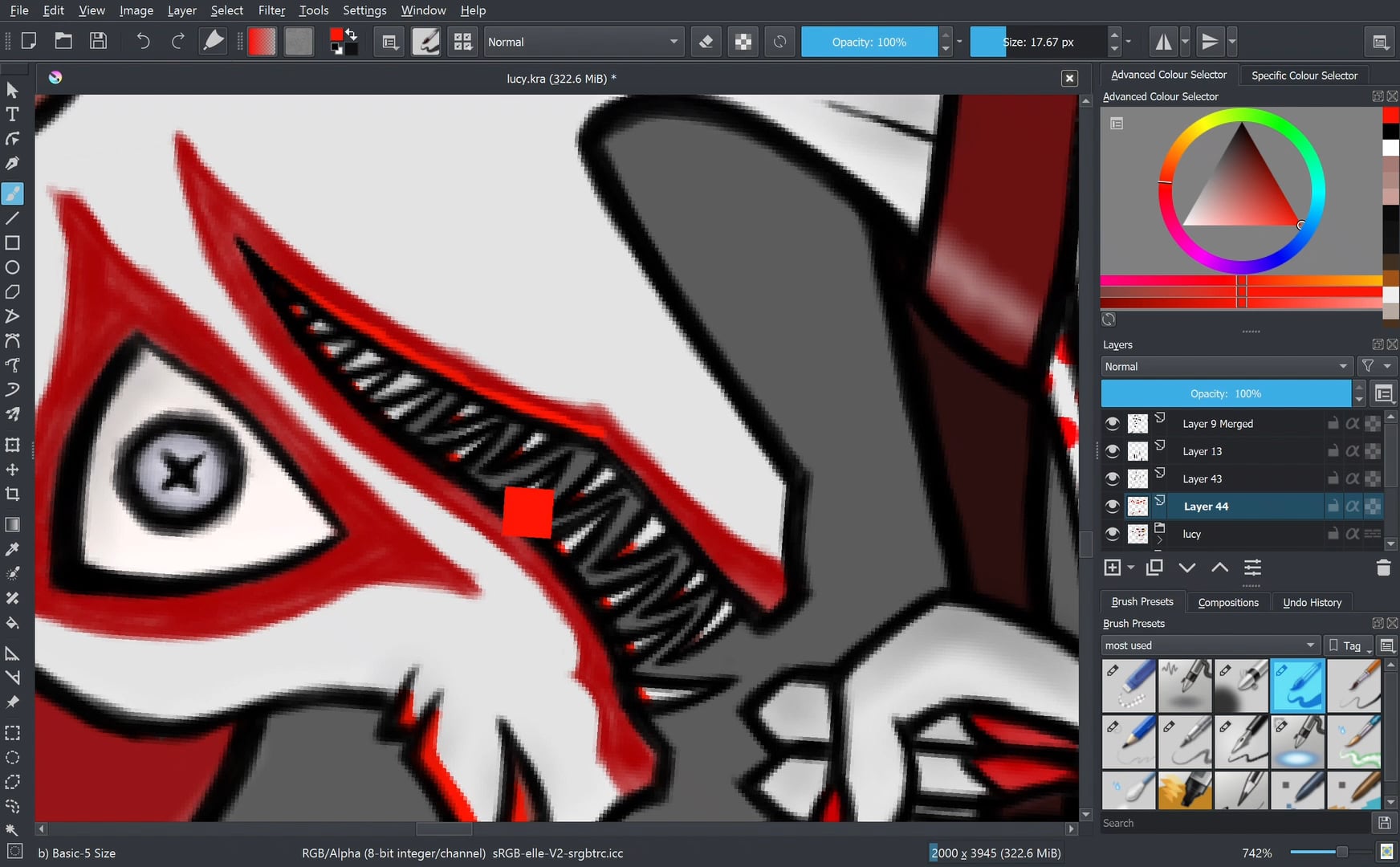Screen dimensions: 1400x867
Task: Create a new document from toolbar
Action: (29, 41)
